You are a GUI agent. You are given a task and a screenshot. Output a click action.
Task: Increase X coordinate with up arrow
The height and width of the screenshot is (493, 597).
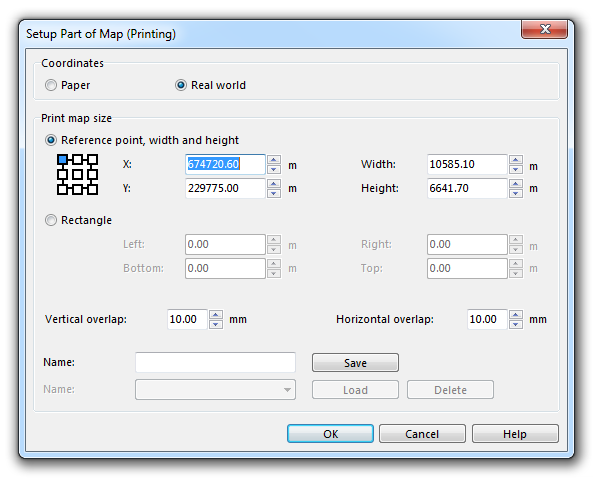coord(274,160)
